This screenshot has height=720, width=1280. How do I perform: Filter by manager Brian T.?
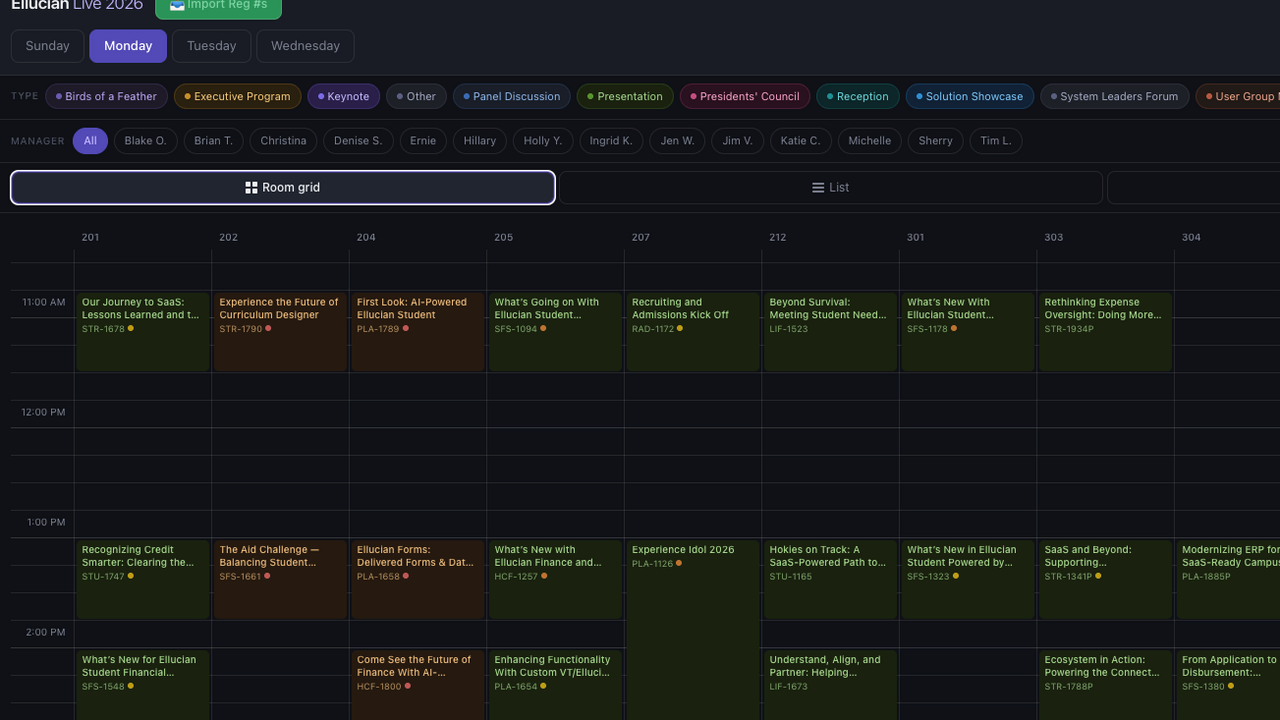coord(213,141)
